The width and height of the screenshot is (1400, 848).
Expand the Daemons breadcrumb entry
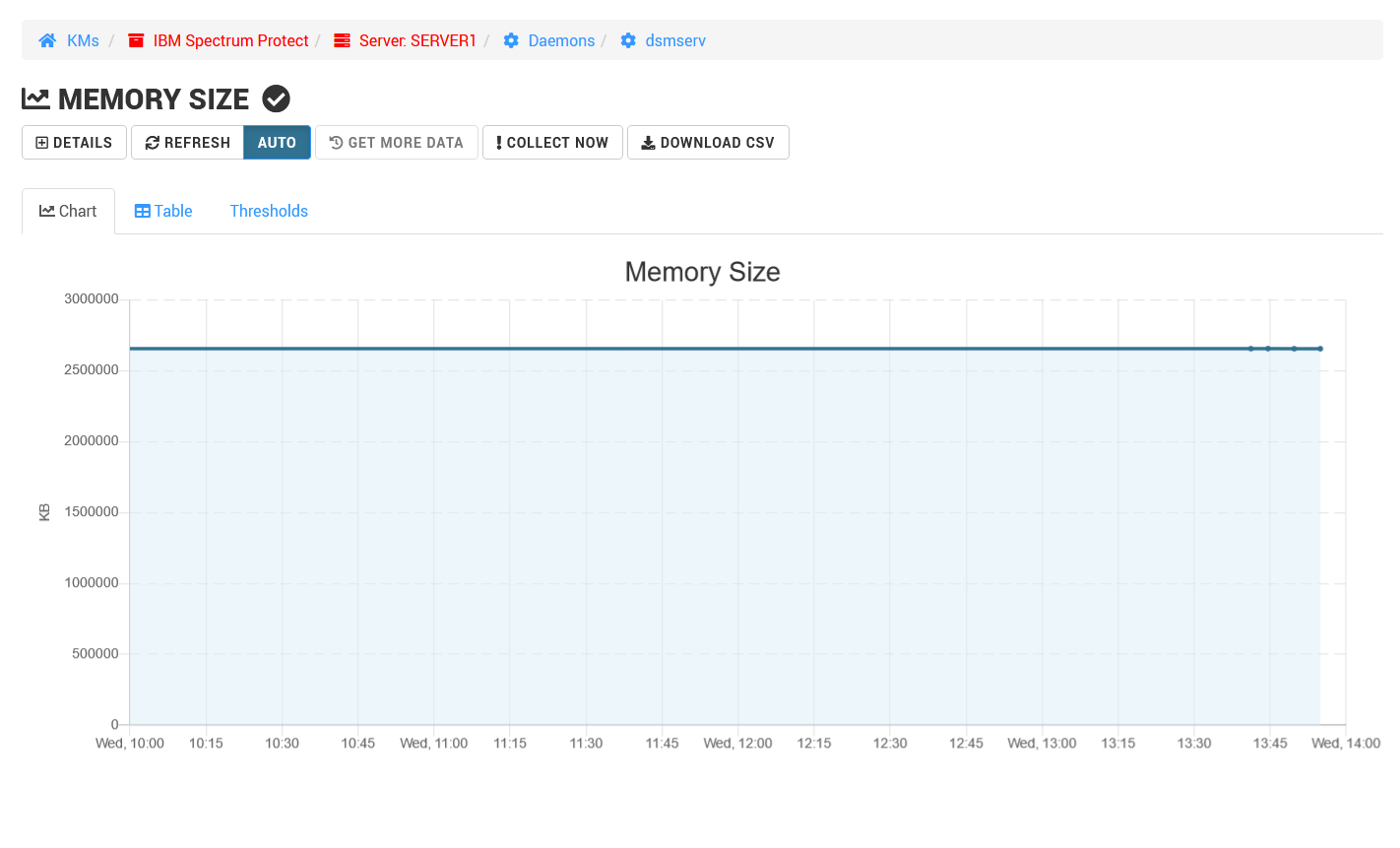(x=561, y=40)
